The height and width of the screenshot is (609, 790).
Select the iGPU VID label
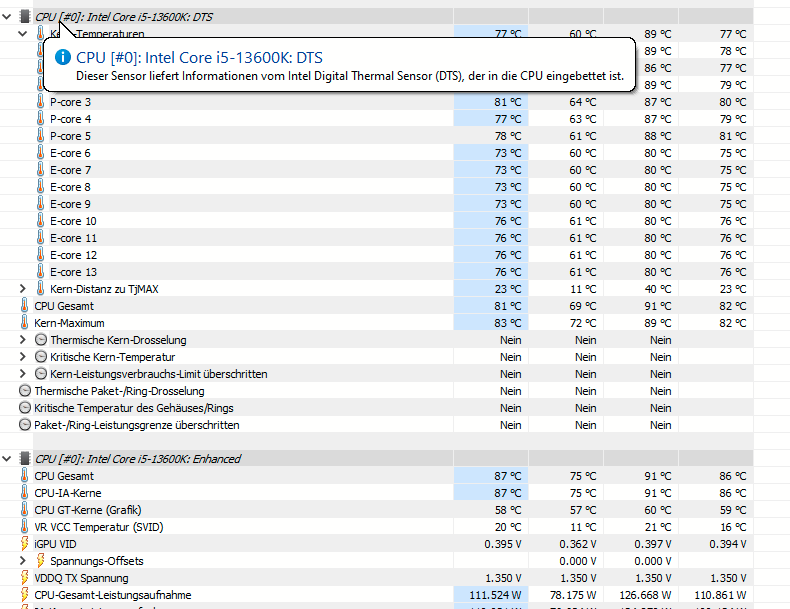(55, 544)
